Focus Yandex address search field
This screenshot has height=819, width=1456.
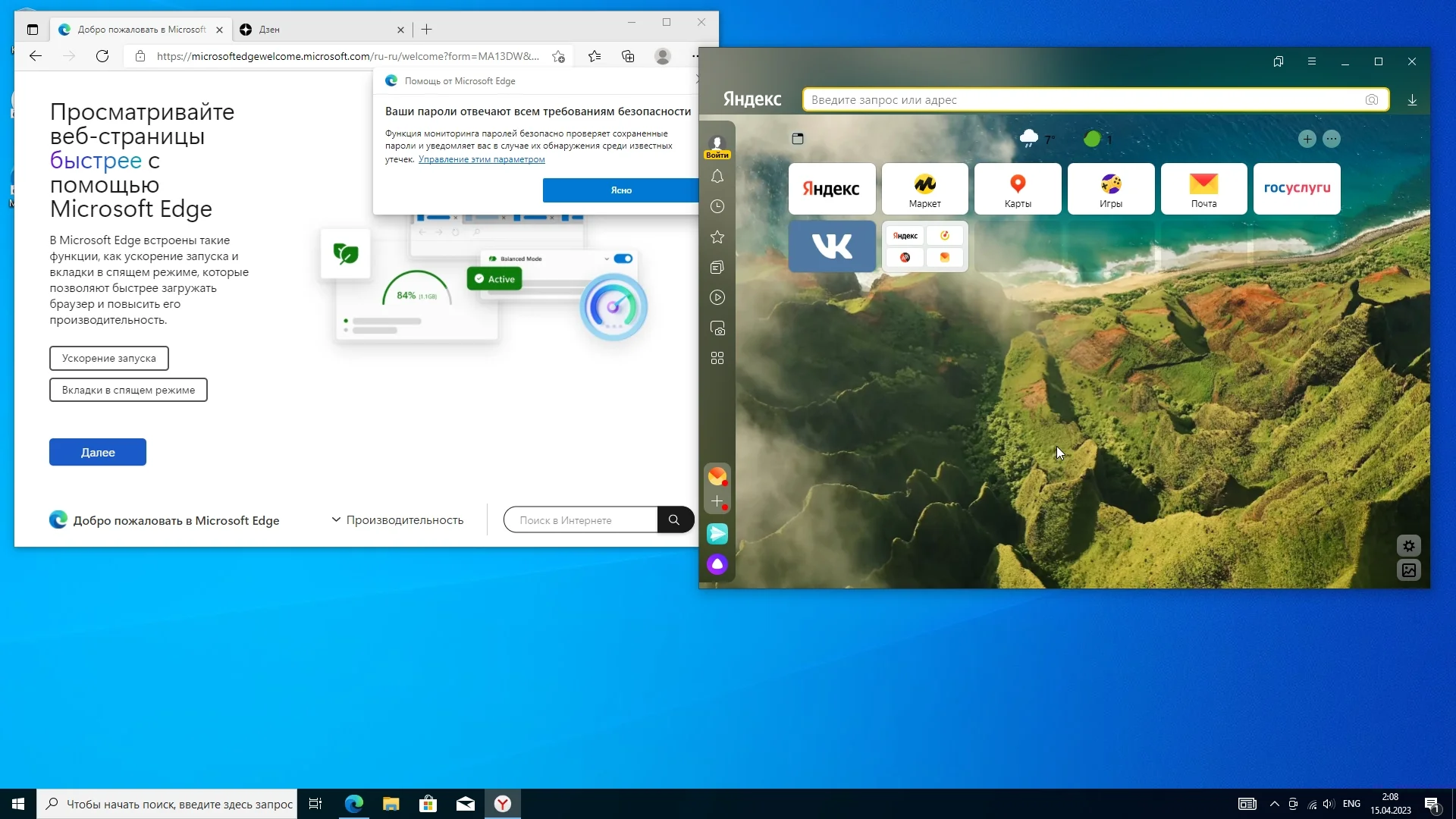click(1084, 100)
